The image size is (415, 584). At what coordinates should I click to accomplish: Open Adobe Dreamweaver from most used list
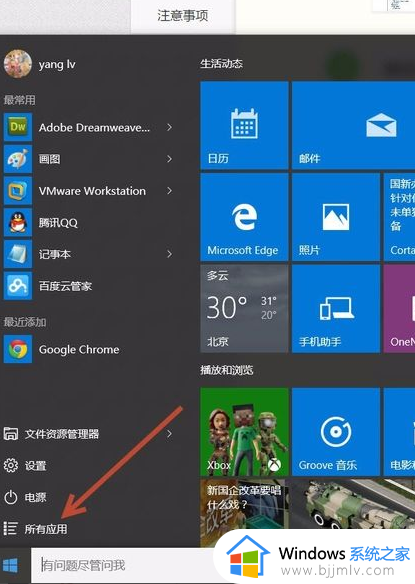point(89,127)
